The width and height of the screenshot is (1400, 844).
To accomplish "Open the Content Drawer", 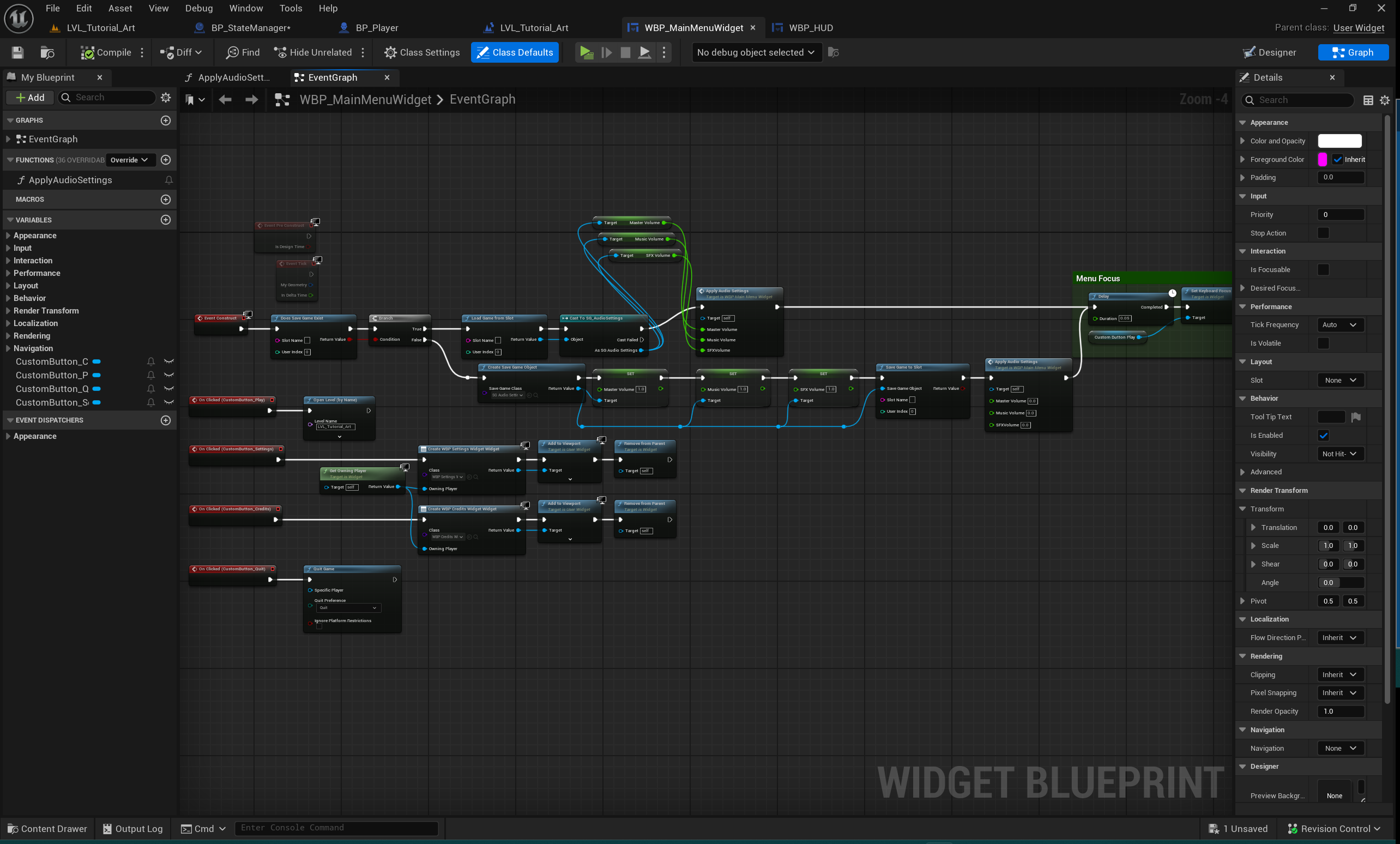I will pyautogui.click(x=47, y=829).
